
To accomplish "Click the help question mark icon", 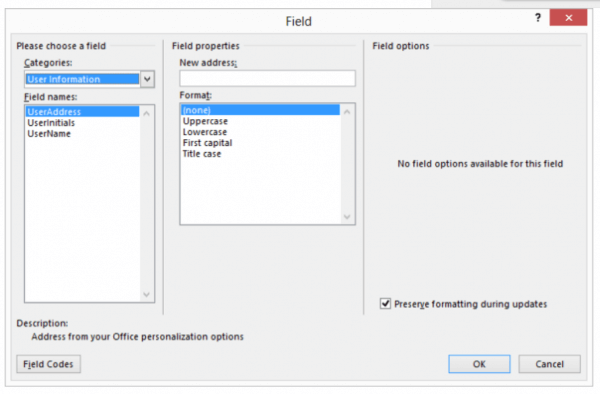I will (538, 18).
